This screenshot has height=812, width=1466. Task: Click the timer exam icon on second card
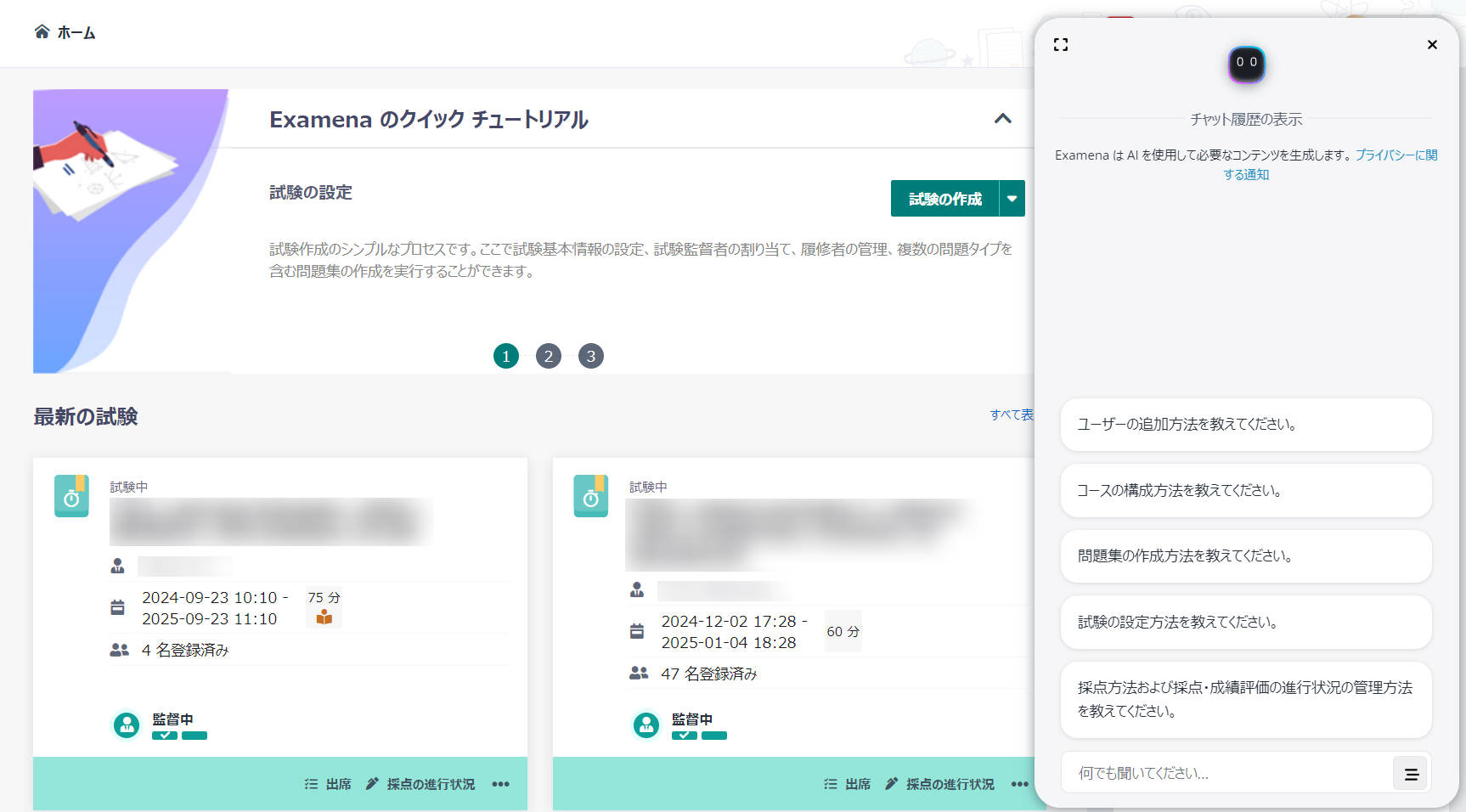click(591, 496)
